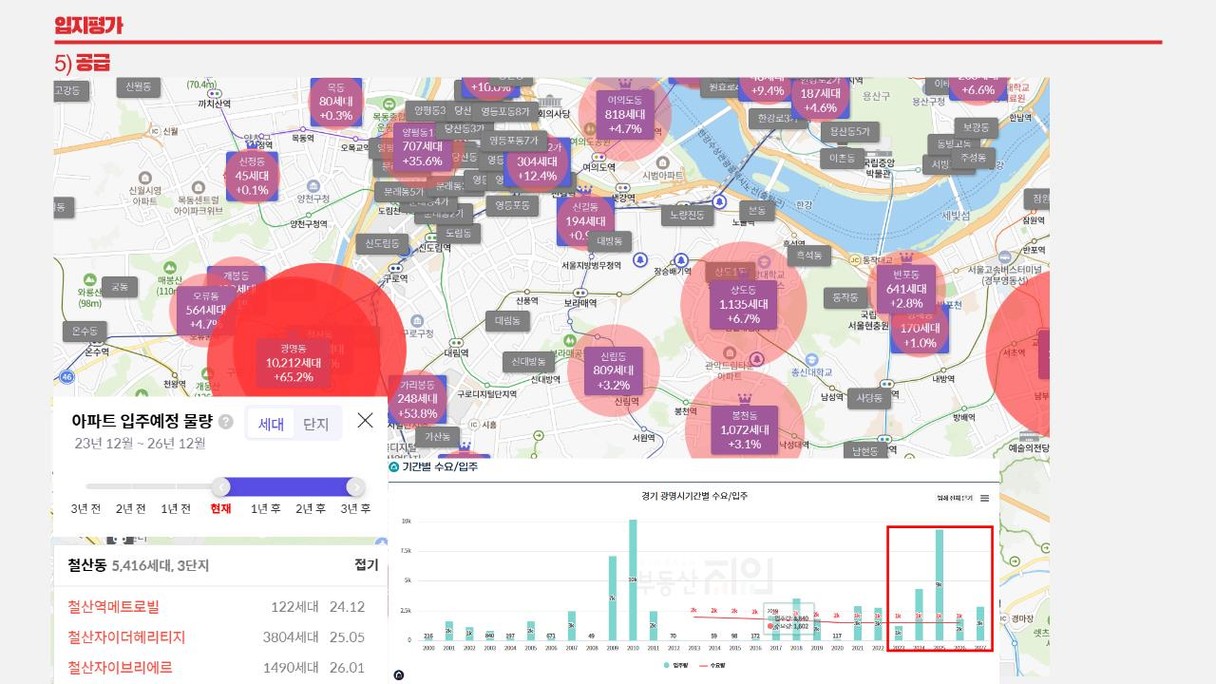1216x684 pixels.
Task: Click the 구로역 subway station icon
Action: 396,268
